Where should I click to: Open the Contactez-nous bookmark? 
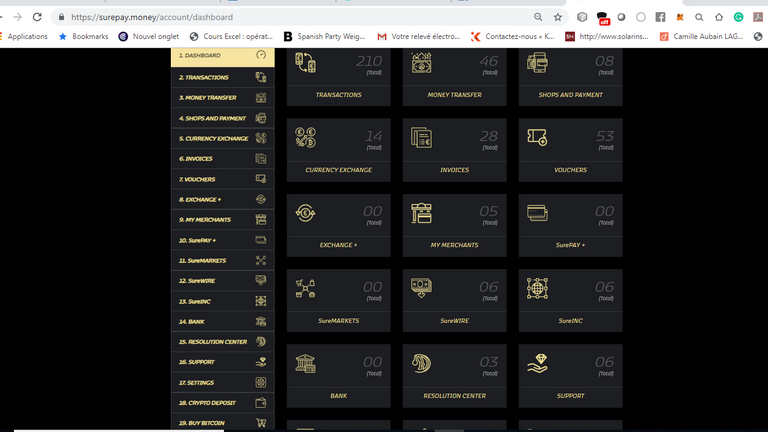tap(512, 37)
